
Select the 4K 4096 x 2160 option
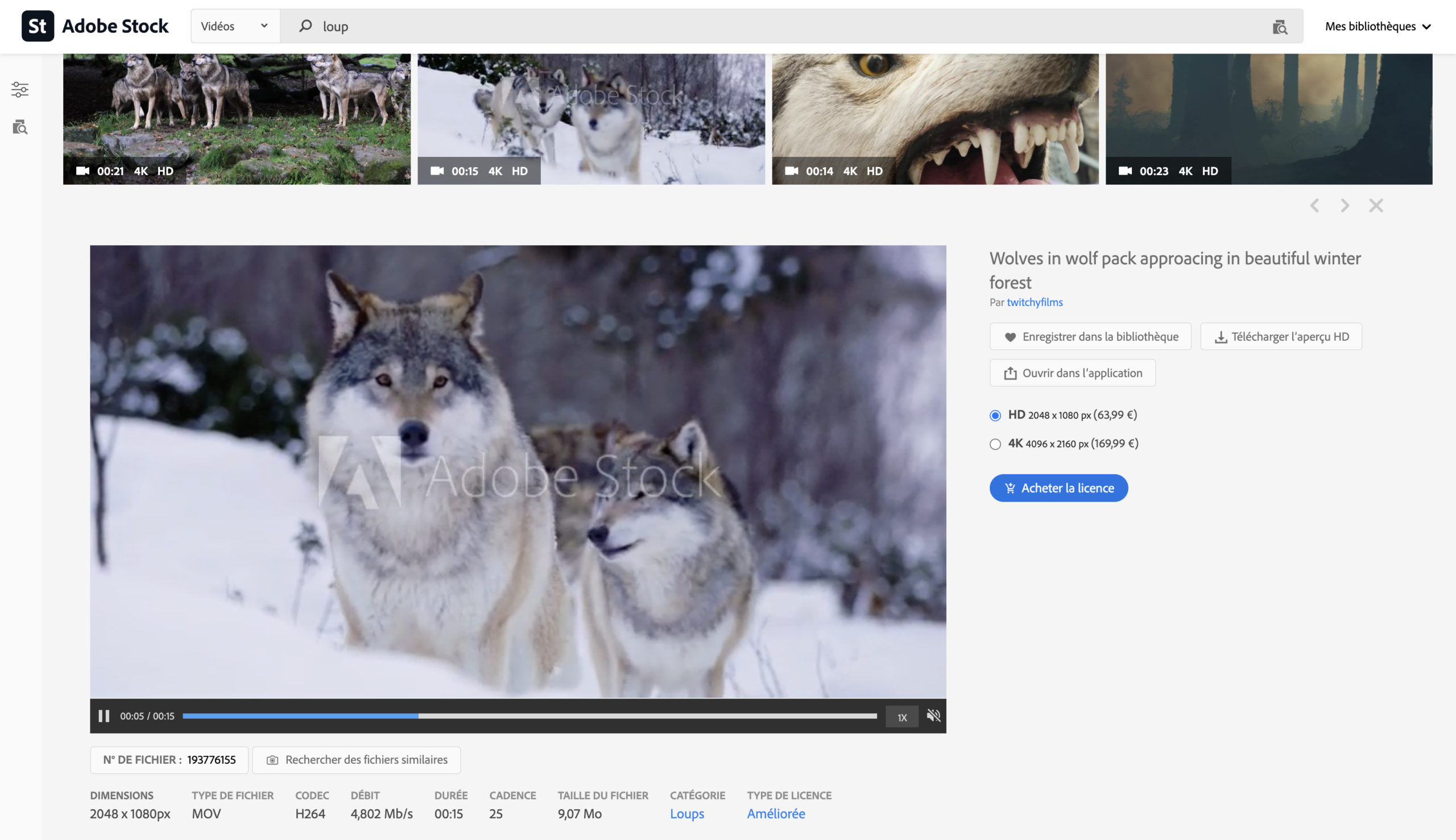coord(995,444)
